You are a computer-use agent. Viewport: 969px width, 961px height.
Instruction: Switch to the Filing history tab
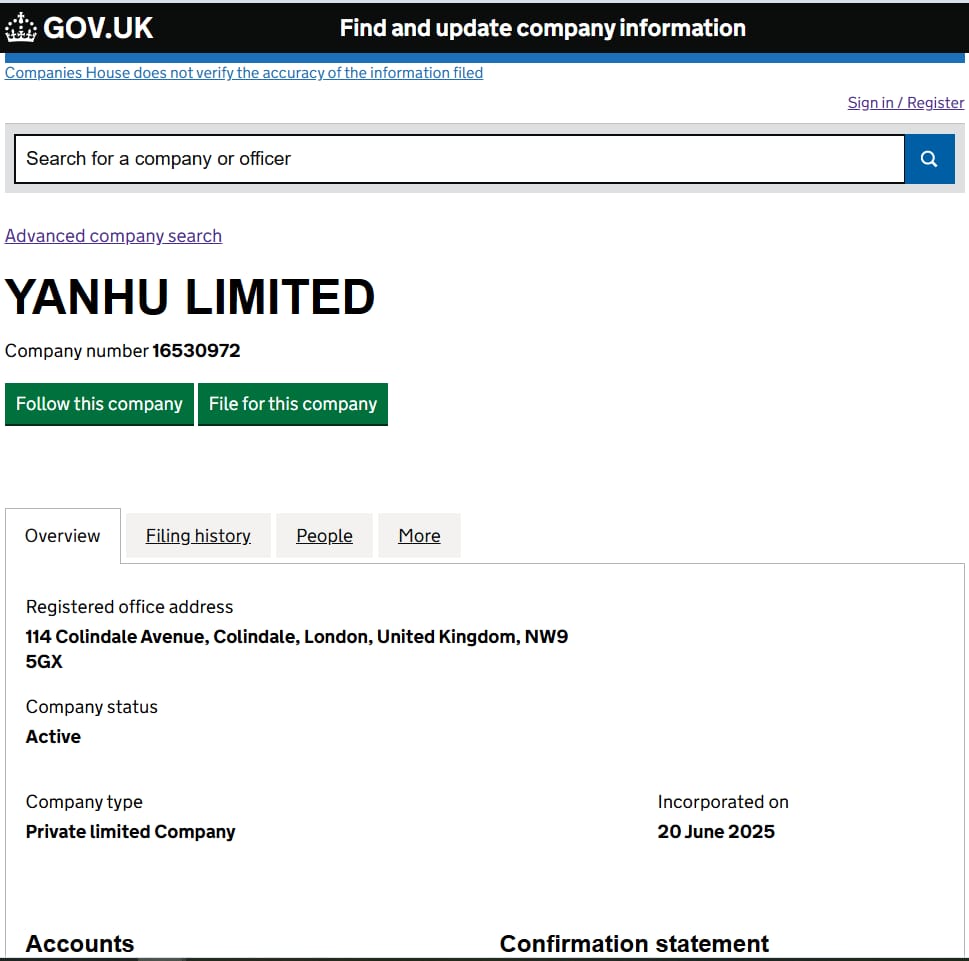click(x=198, y=536)
